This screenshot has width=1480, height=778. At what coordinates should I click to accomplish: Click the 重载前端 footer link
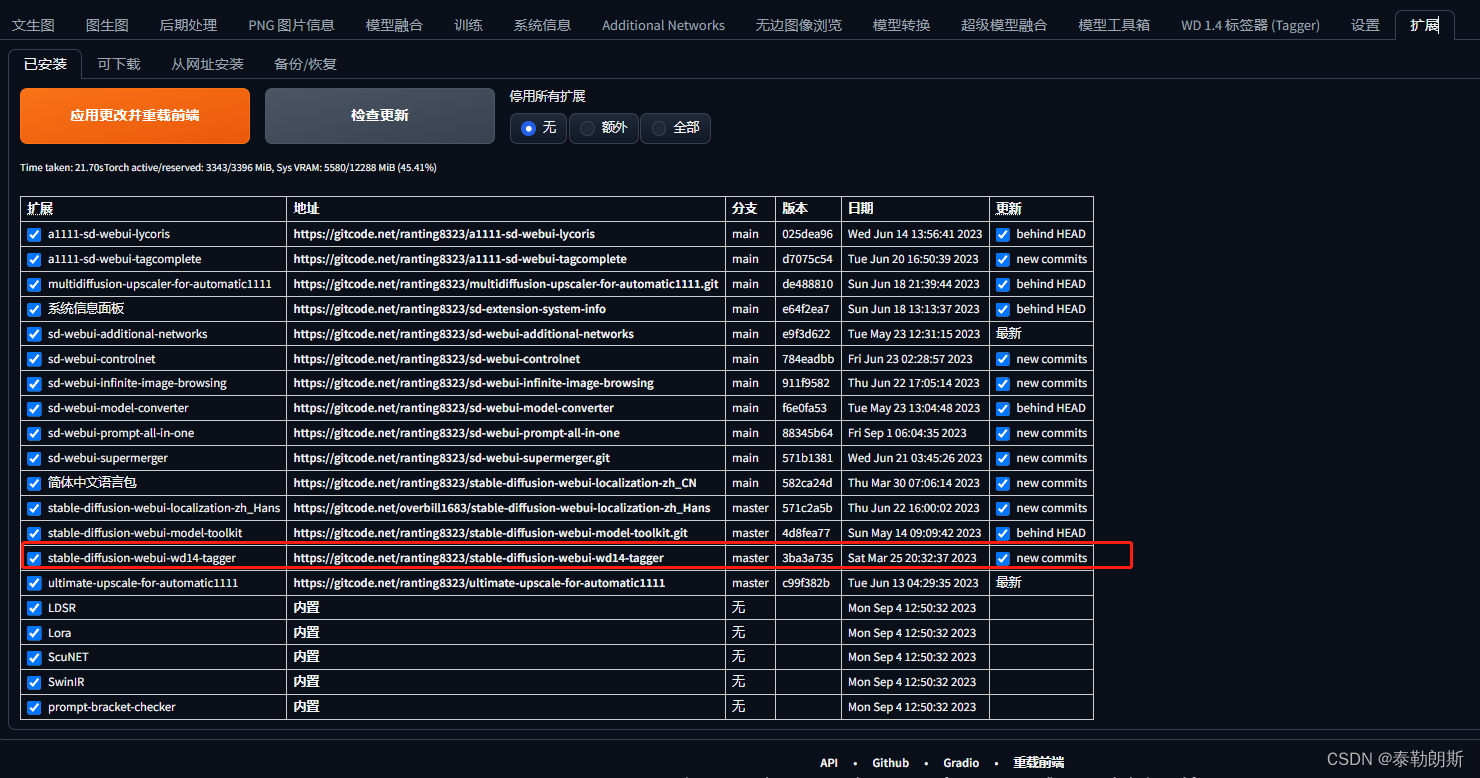pos(1039,763)
